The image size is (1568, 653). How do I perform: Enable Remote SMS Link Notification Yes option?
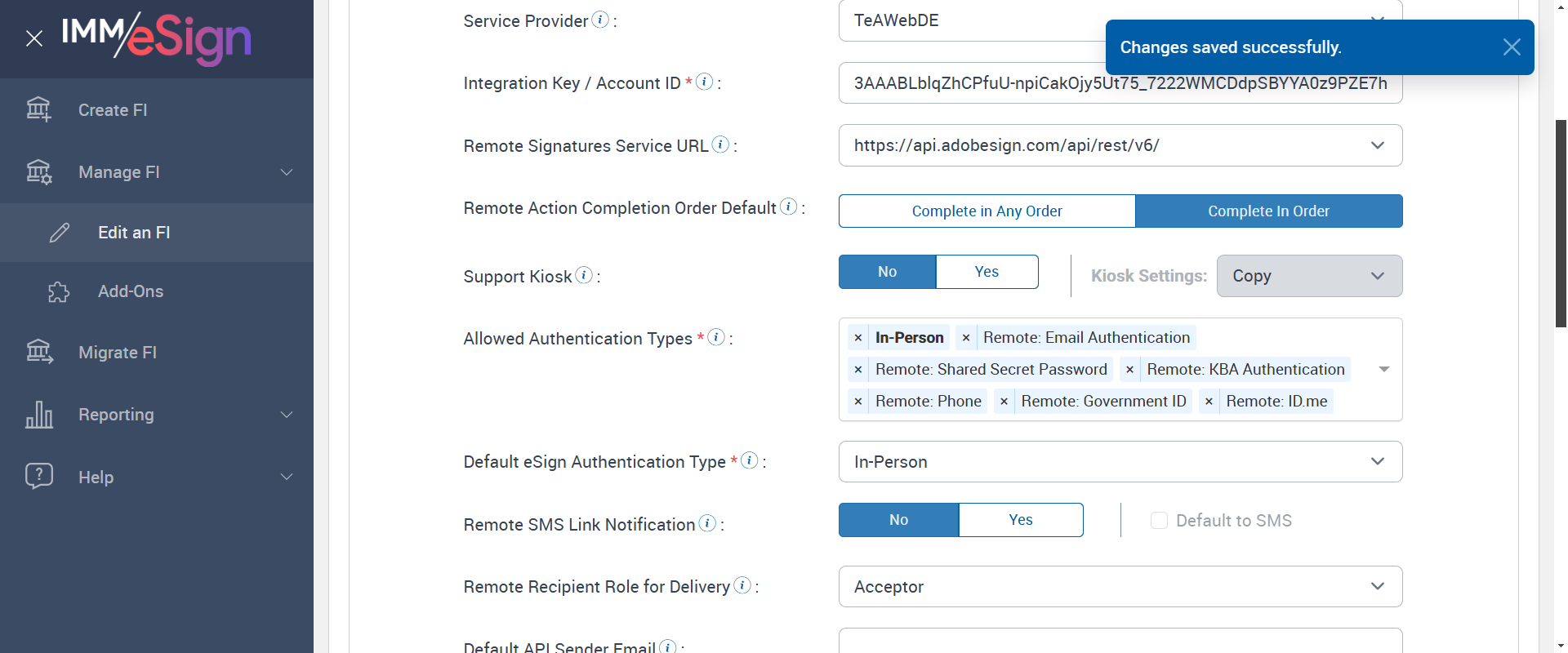pos(1020,520)
